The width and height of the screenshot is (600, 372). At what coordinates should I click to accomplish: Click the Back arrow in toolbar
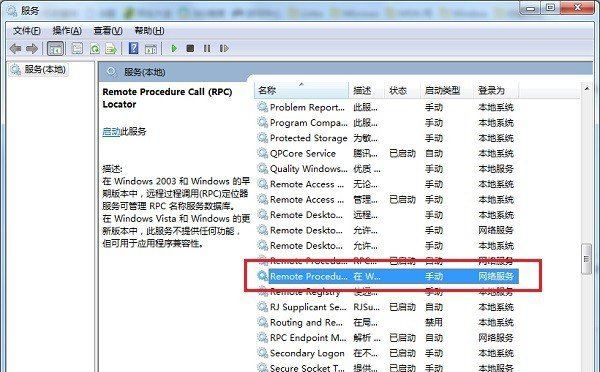tap(15, 49)
